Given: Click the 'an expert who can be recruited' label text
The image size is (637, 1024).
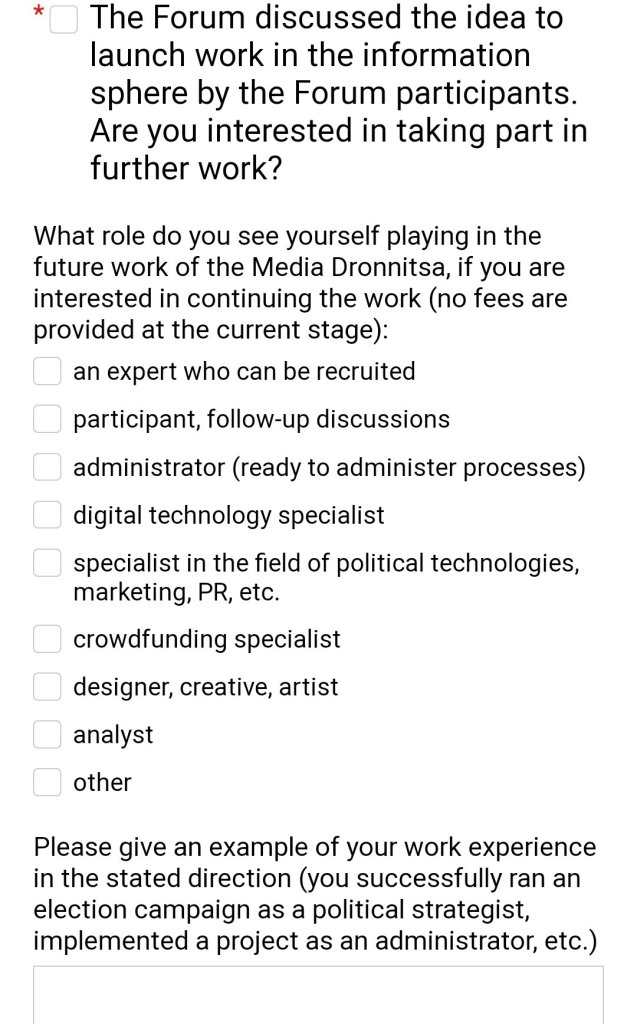Looking at the screenshot, I should (x=244, y=371).
